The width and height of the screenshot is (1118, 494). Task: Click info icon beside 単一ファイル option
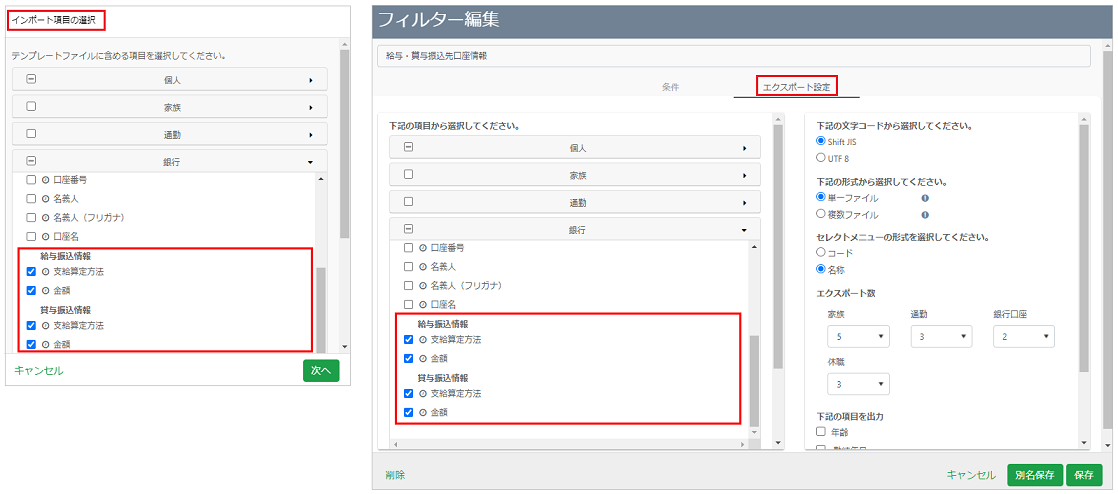click(x=924, y=198)
